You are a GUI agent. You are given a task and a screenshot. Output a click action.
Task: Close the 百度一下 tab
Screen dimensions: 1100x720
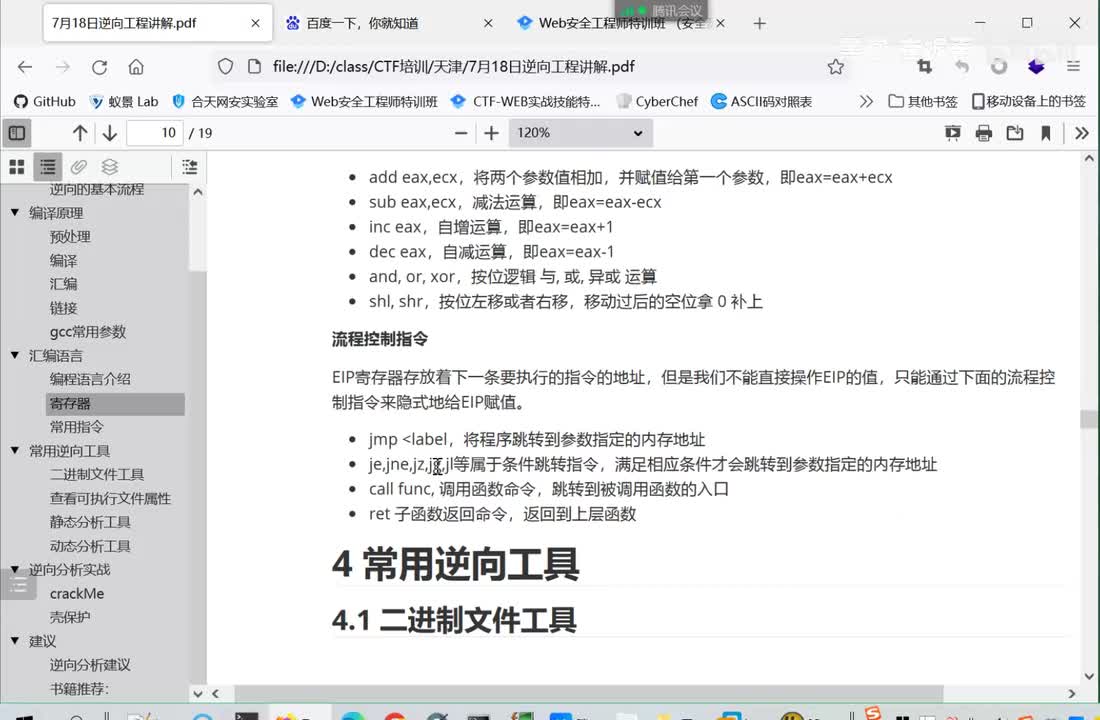[488, 23]
